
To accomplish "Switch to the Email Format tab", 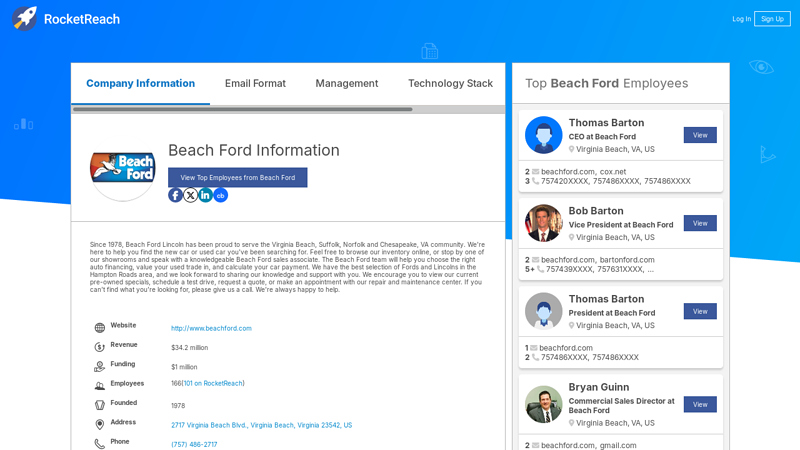I will point(255,83).
